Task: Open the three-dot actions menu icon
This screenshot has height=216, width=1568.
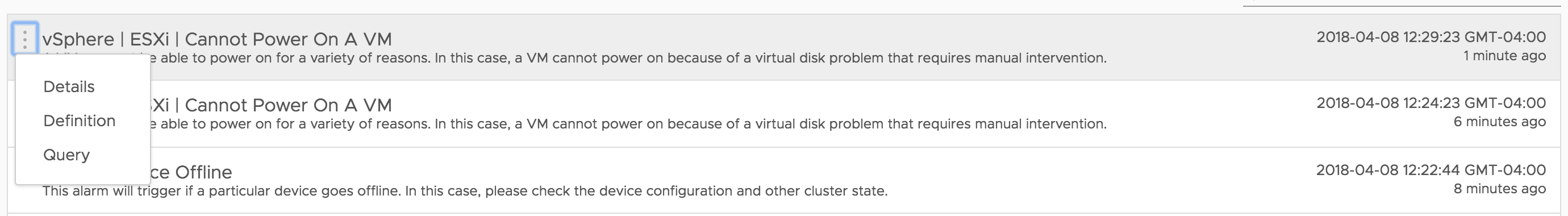Action: click(x=25, y=39)
